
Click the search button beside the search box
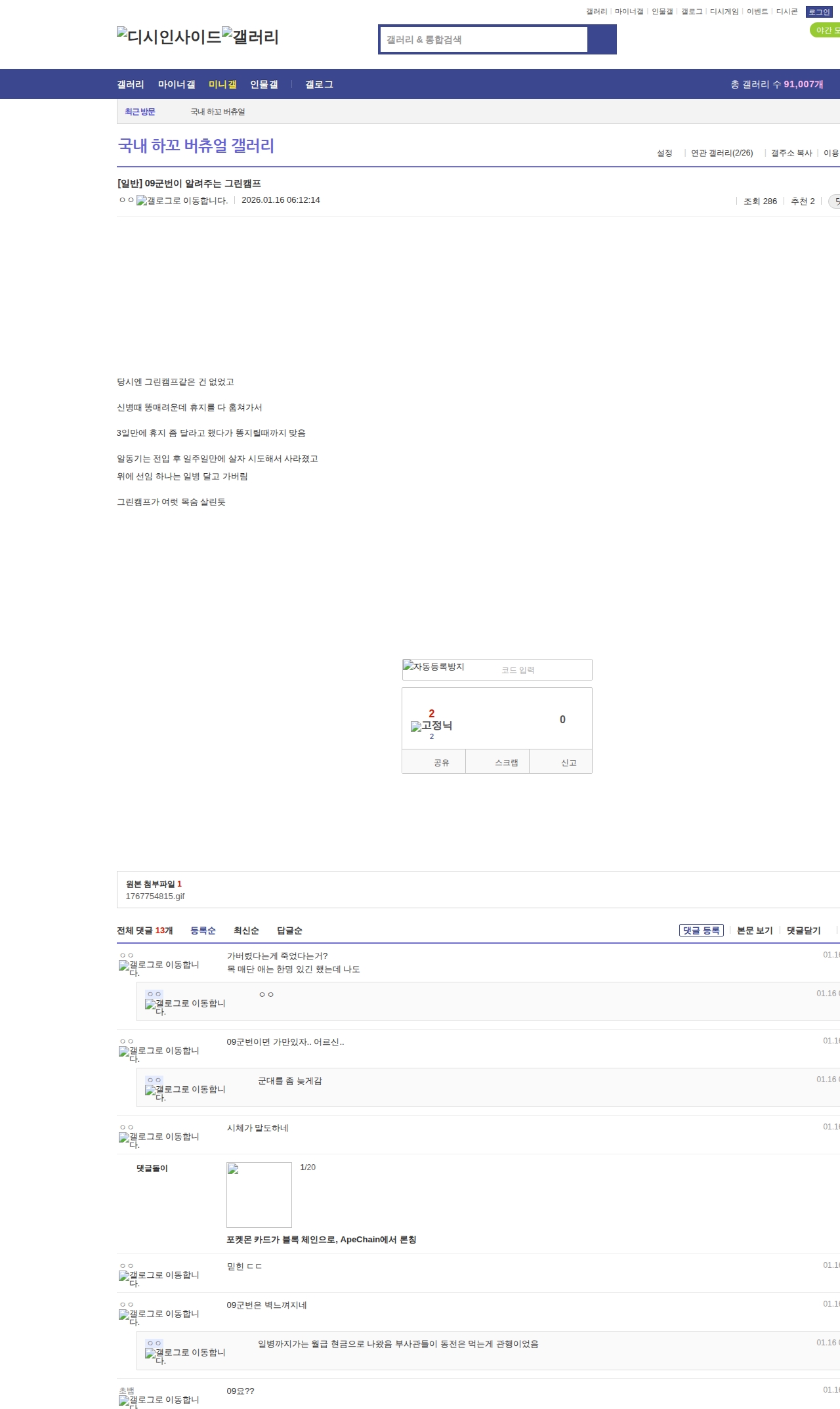[602, 39]
